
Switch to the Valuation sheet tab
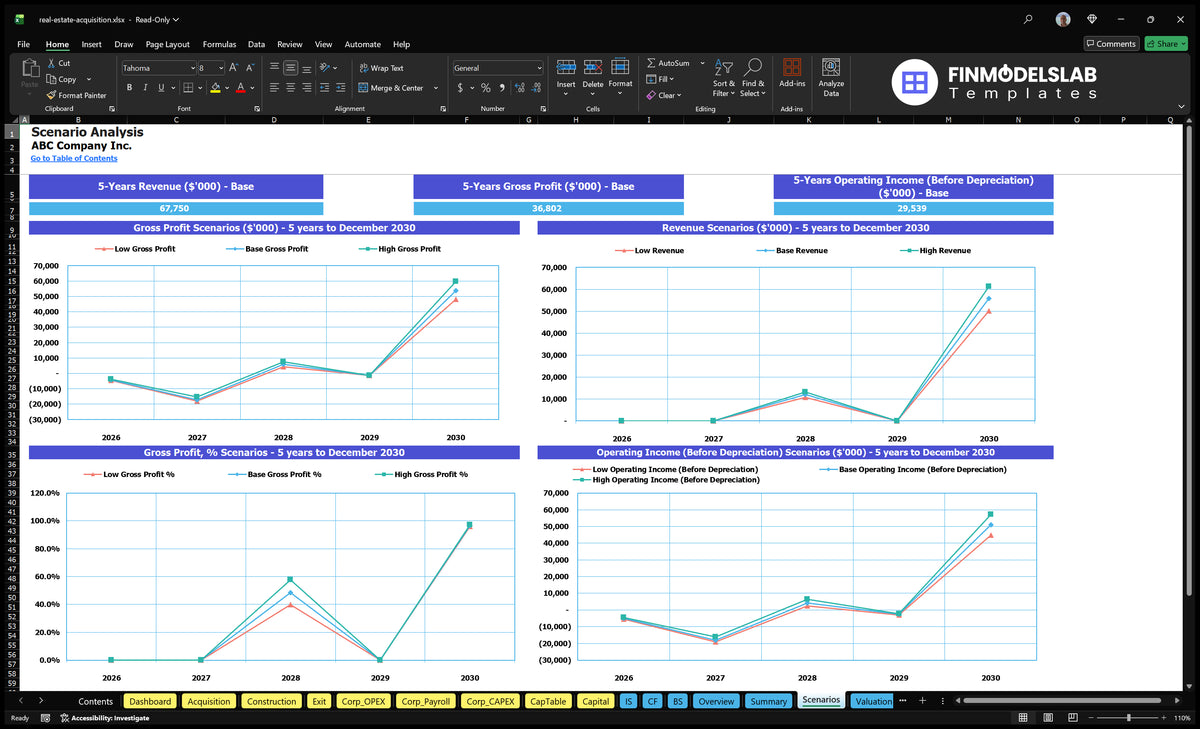click(x=873, y=701)
